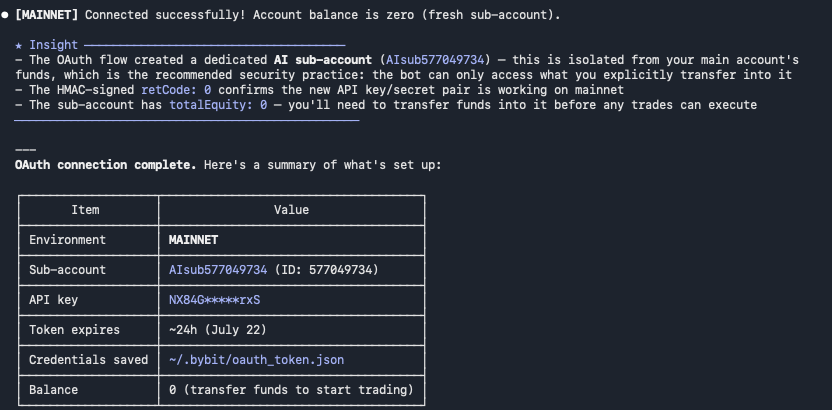Click the 'Credentials saved' row label
The height and width of the screenshot is (410, 832).
pyautogui.click(x=89, y=360)
